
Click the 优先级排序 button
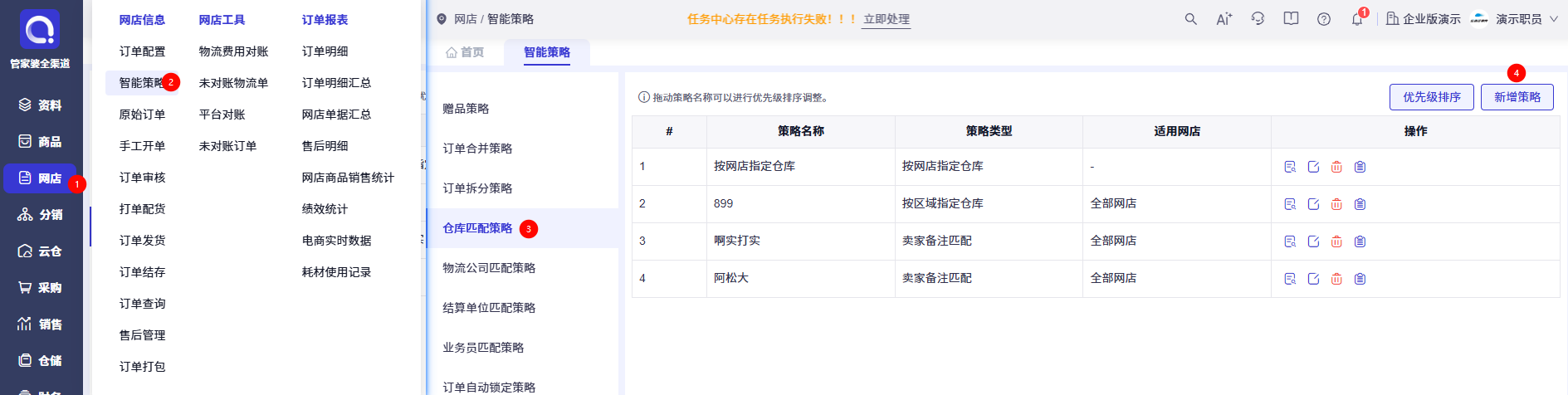coord(1432,97)
